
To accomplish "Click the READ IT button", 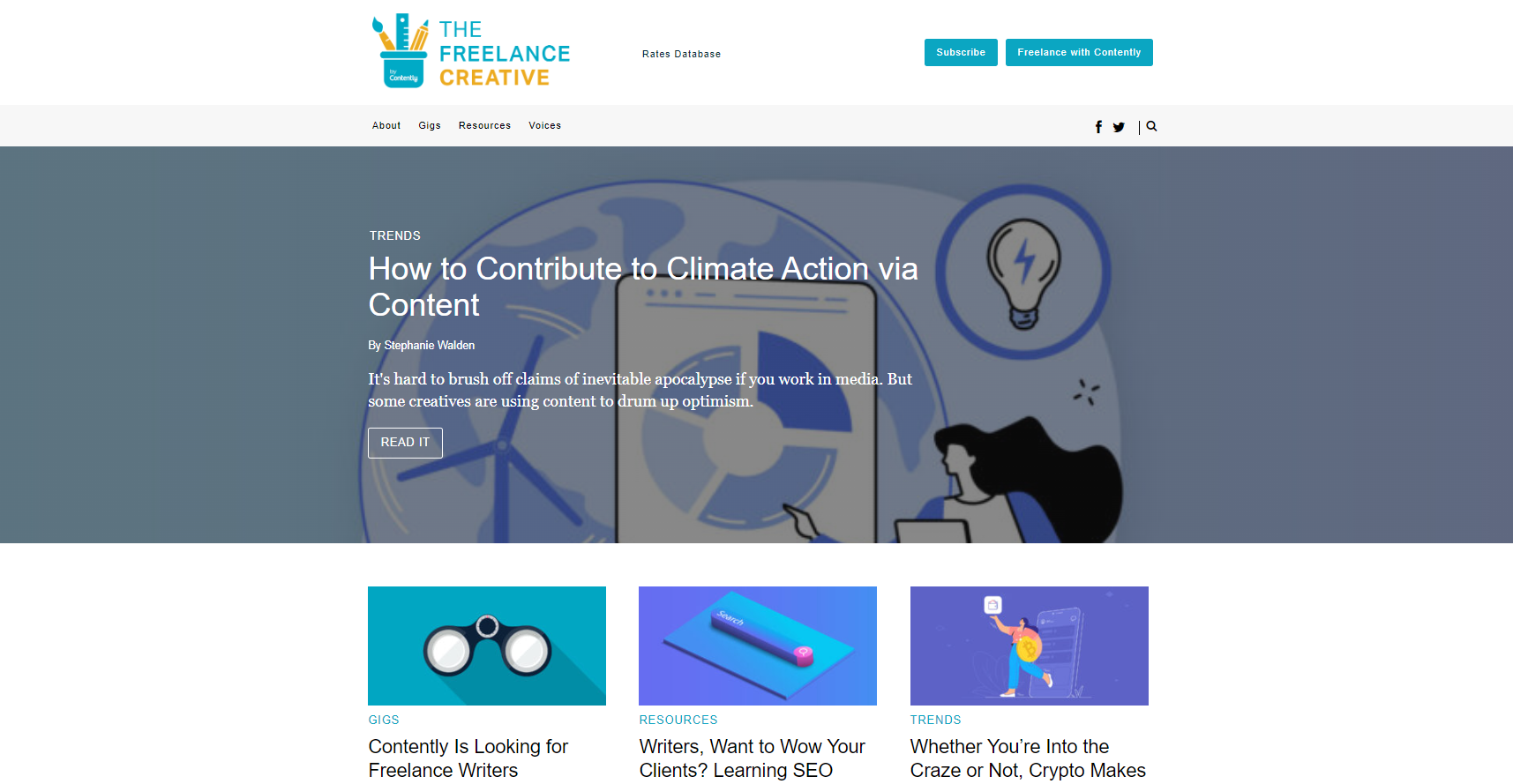I will point(405,443).
